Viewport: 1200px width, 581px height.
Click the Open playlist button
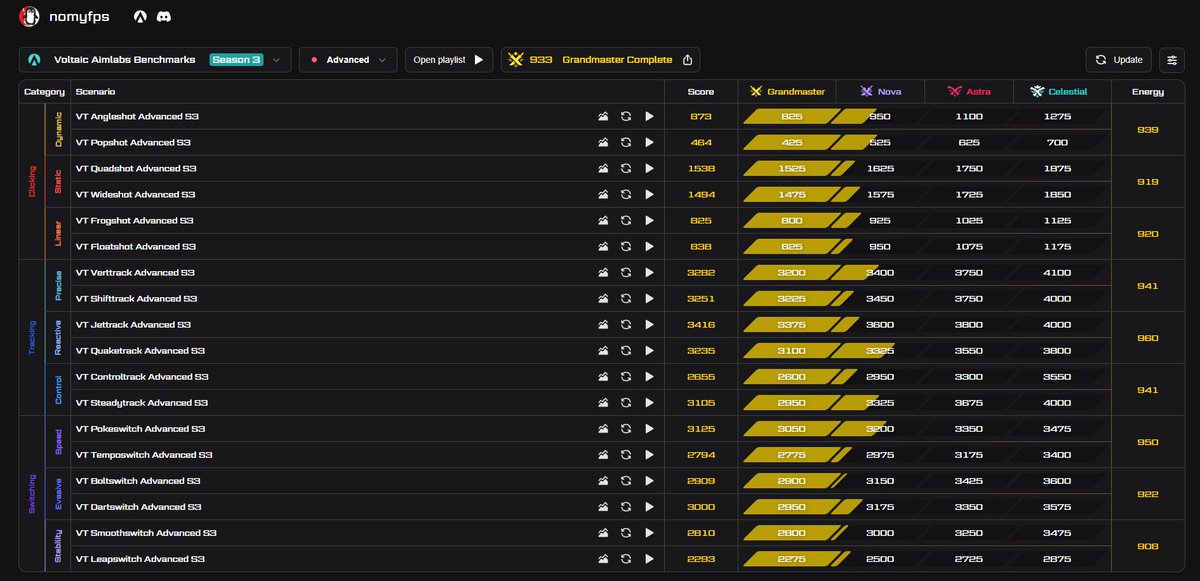449,60
